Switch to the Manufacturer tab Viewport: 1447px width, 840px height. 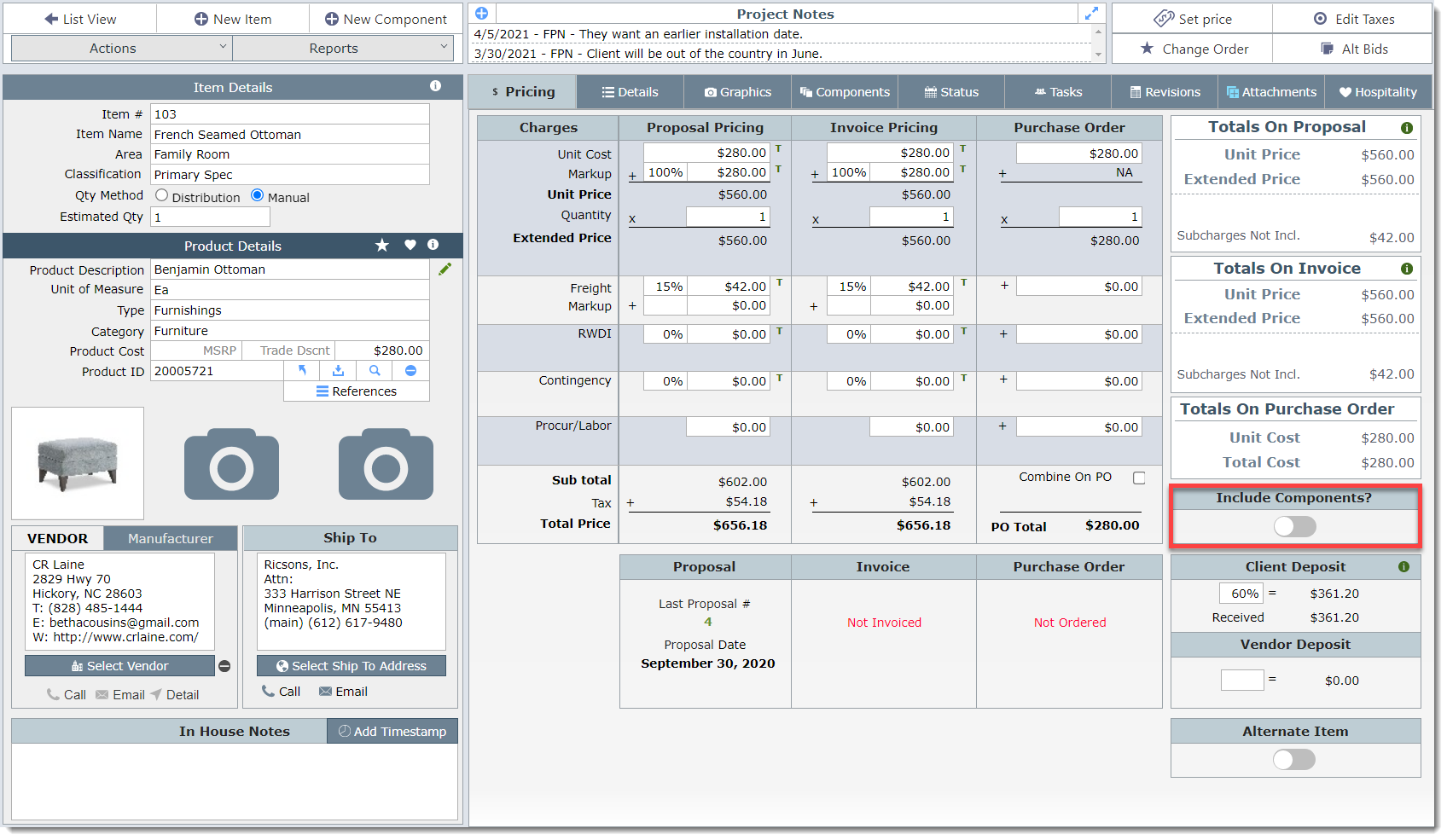pos(171,539)
